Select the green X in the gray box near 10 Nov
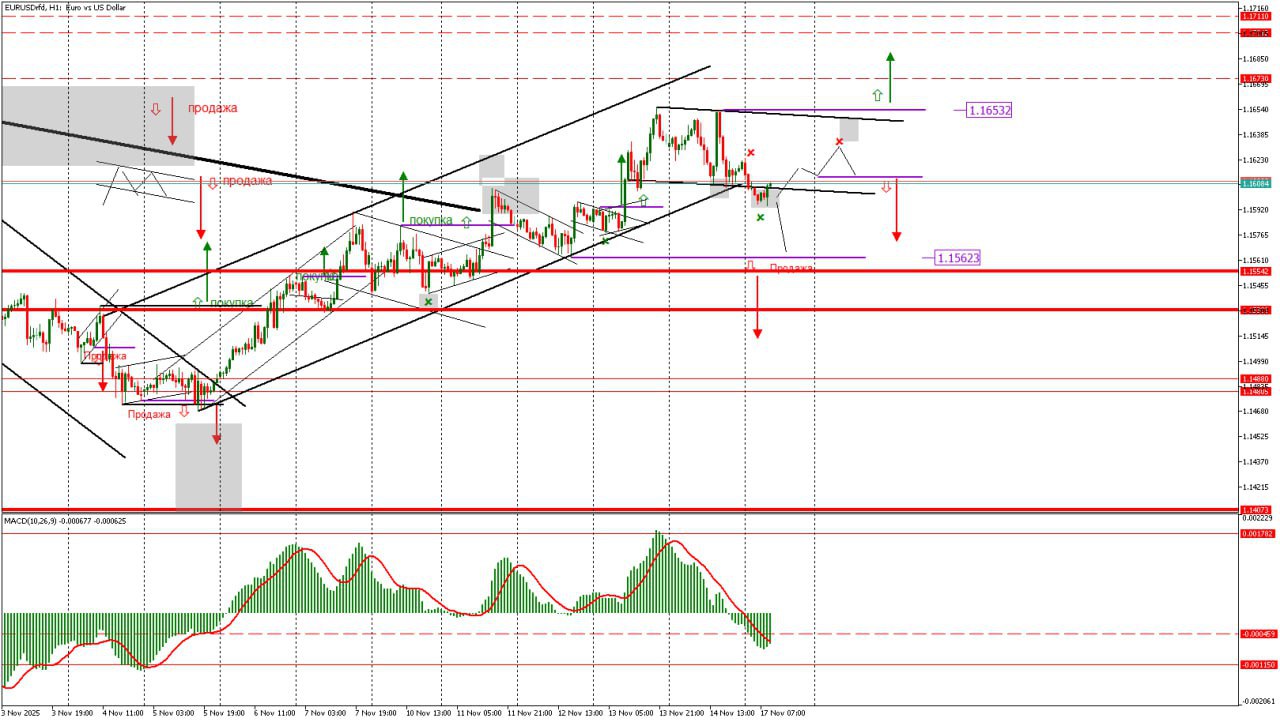 (x=428, y=301)
